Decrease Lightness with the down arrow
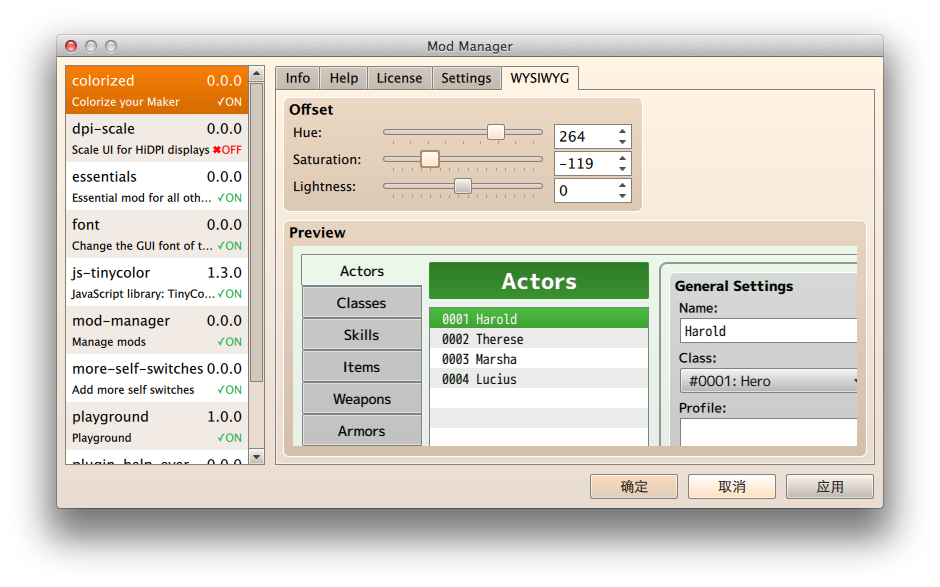 623,196
